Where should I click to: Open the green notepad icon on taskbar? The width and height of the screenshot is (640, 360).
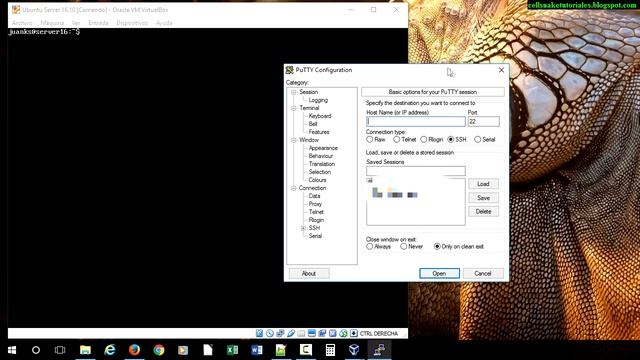tap(281, 350)
